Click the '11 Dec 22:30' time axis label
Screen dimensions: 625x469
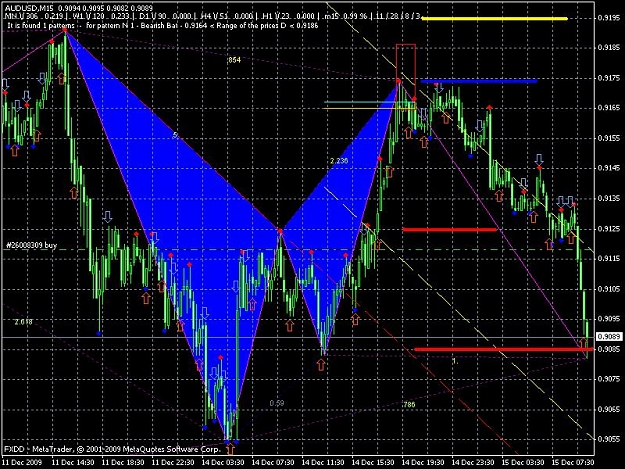tap(173, 462)
